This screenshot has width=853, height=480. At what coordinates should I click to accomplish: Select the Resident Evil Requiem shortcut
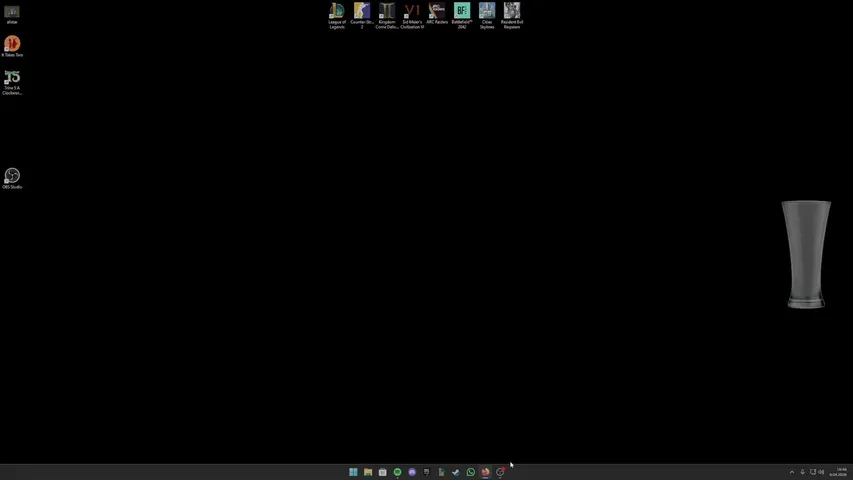click(x=512, y=15)
